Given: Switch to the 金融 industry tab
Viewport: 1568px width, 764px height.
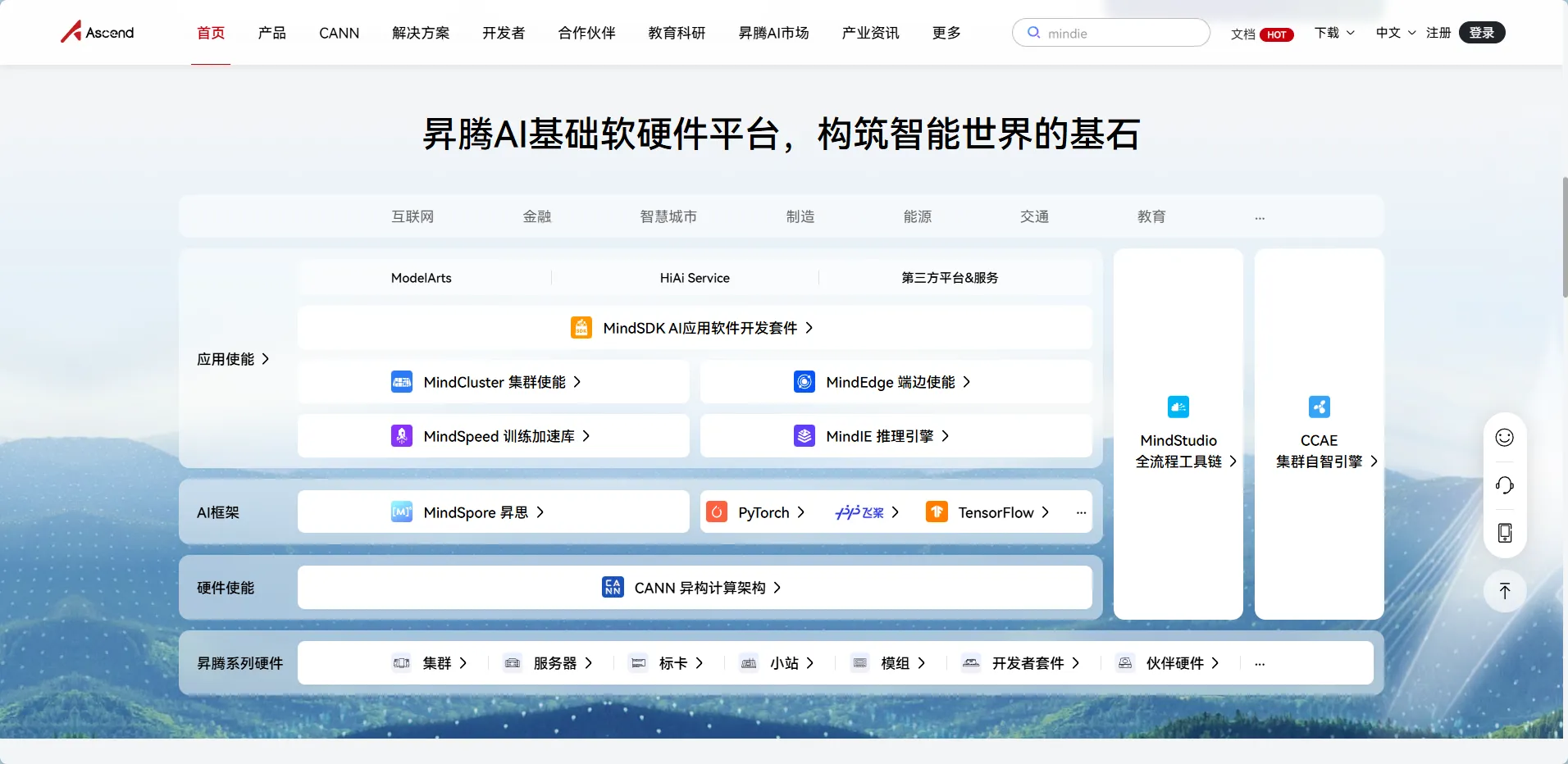Looking at the screenshot, I should [537, 216].
